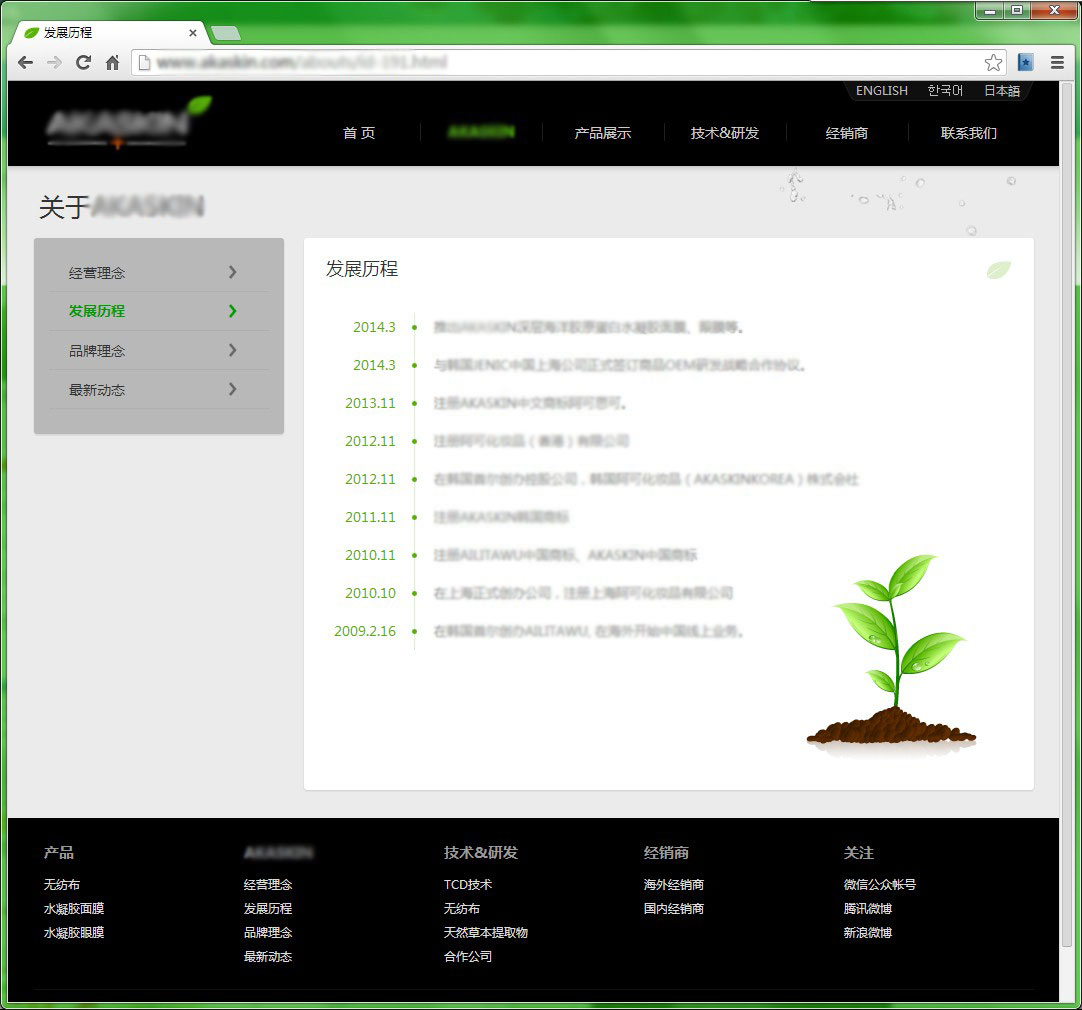
Task: Select 发展历程 in the left sidebar
Action: [x=97, y=311]
